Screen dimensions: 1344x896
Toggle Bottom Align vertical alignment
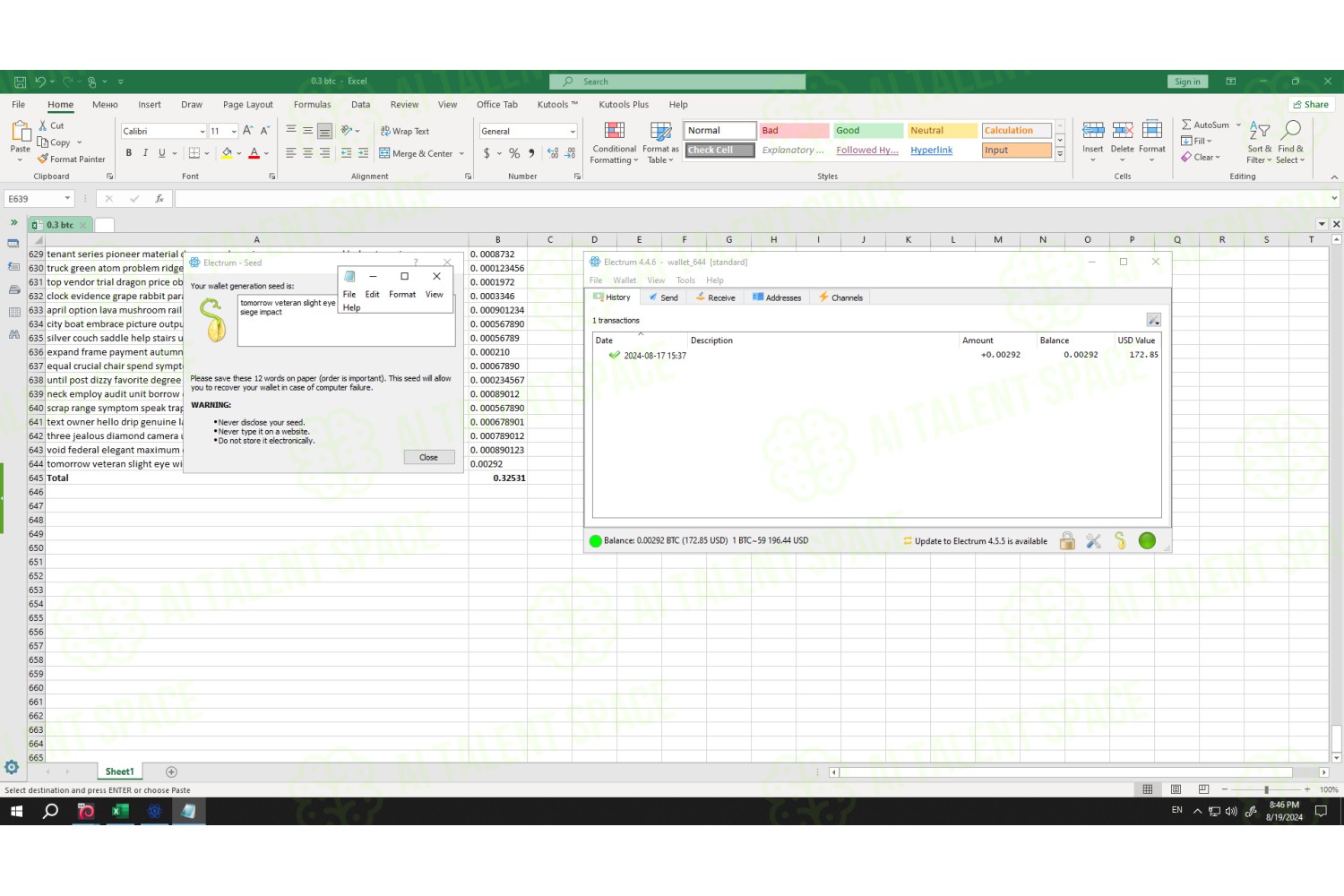pyautogui.click(x=324, y=131)
